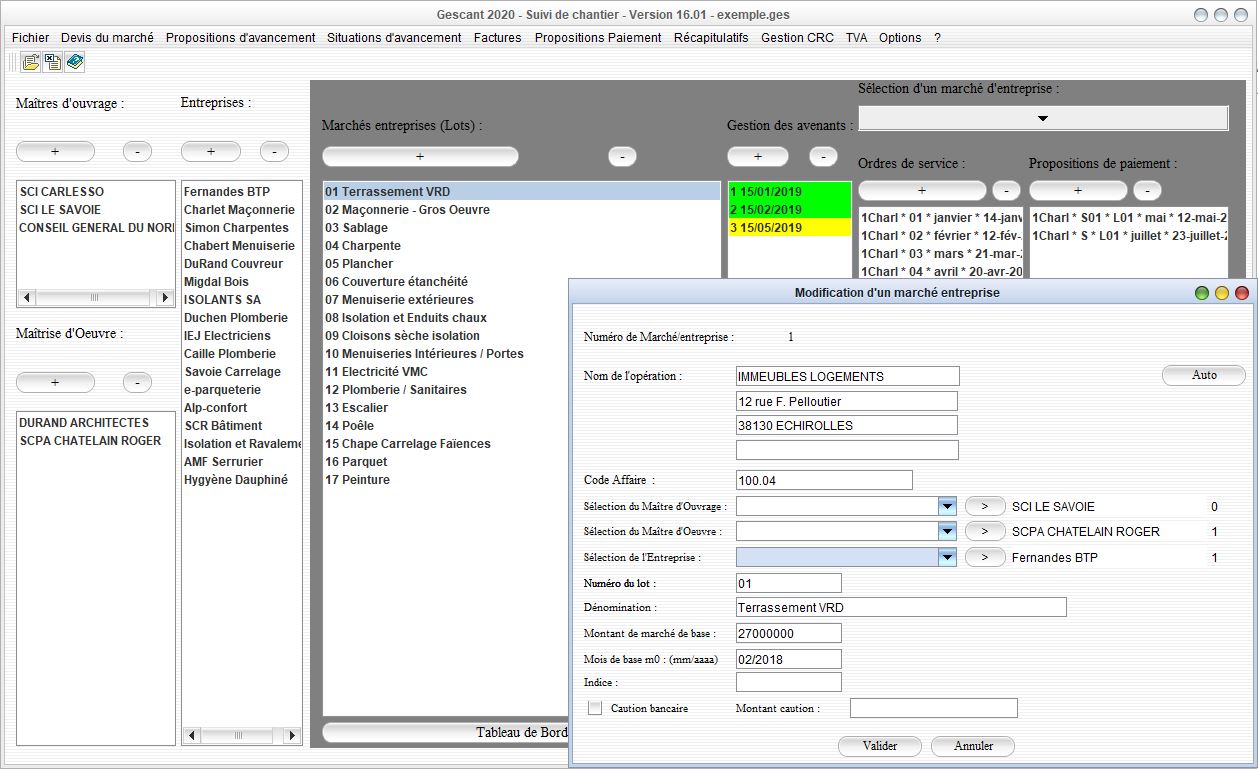
Task: Select SCI CARLESSO in Maîtres d'ouvrage list
Action: 96,191
